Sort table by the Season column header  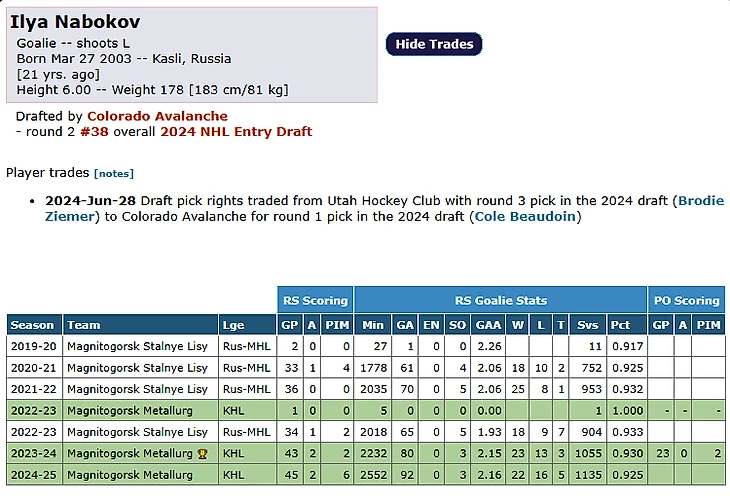click(x=33, y=324)
